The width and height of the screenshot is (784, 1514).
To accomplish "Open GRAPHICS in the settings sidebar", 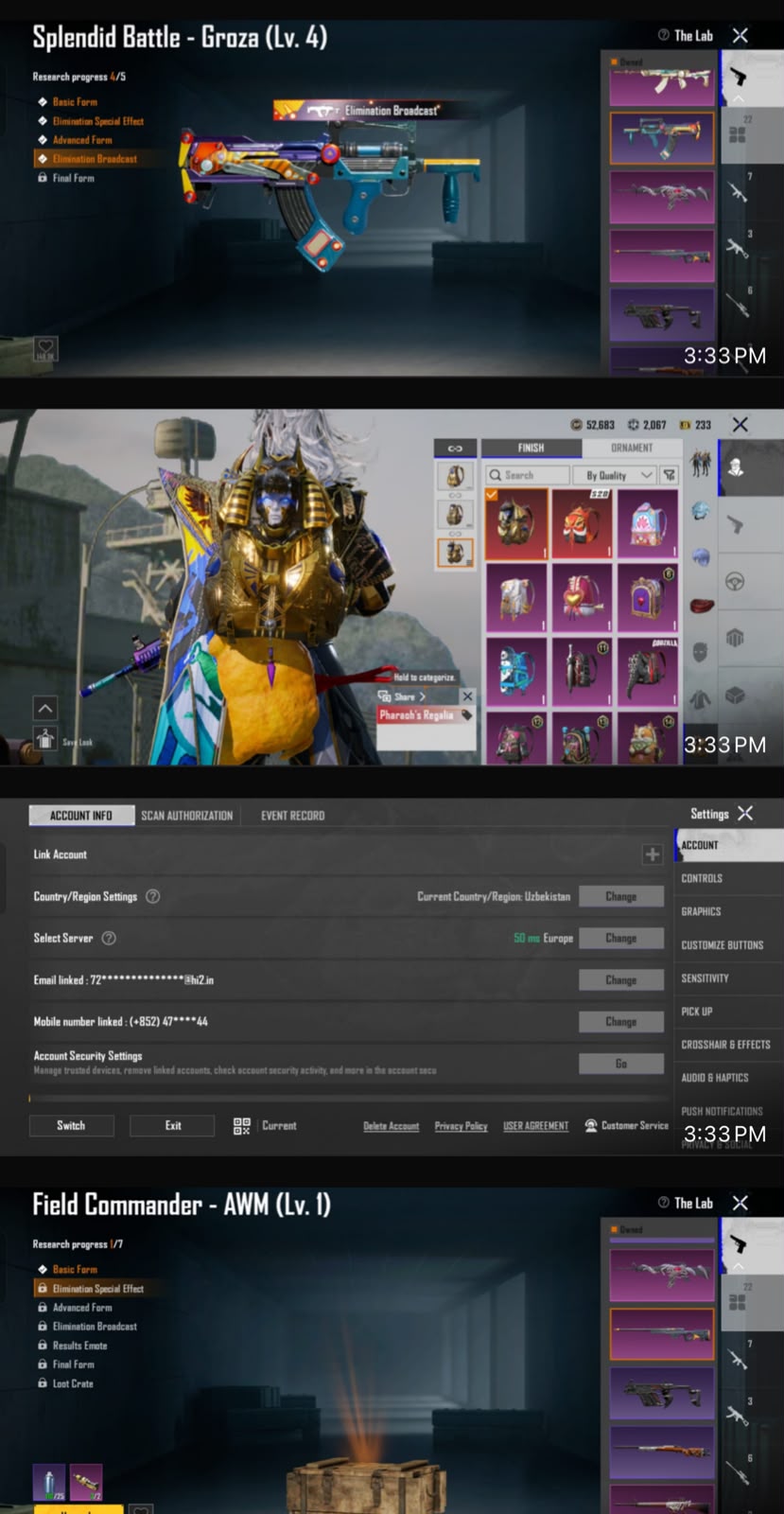I will pos(701,911).
